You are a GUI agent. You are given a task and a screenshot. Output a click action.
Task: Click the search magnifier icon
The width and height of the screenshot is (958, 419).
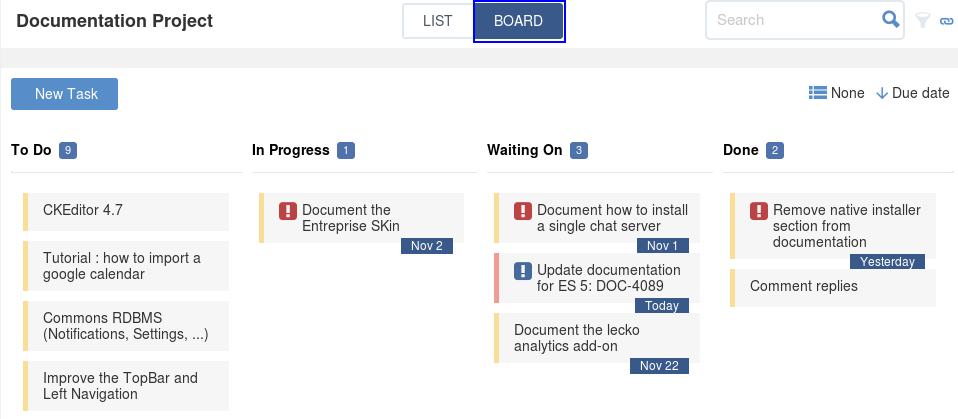[890, 19]
